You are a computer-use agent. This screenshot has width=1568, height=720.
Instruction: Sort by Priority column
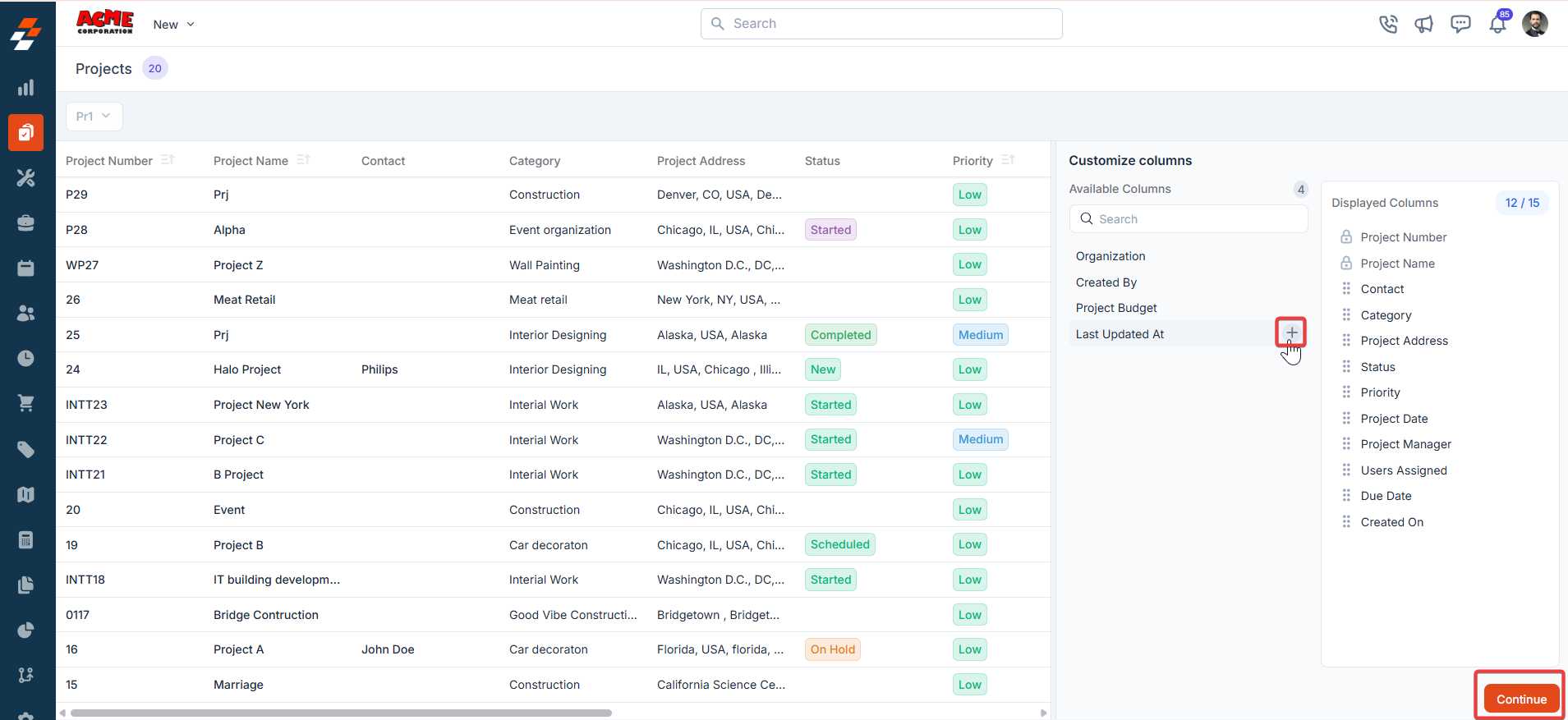[x=1009, y=159]
